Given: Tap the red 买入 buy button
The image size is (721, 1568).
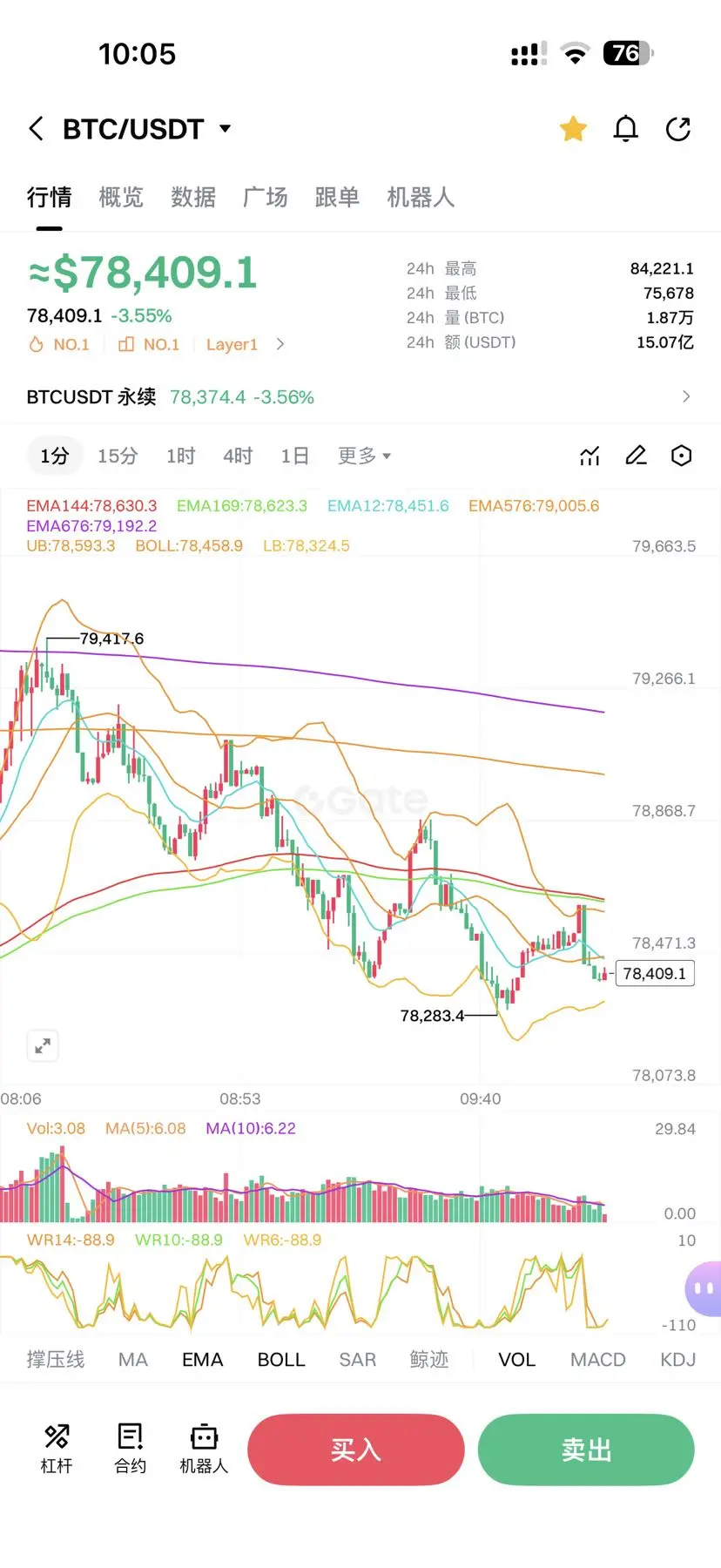Looking at the screenshot, I should 356,1450.
